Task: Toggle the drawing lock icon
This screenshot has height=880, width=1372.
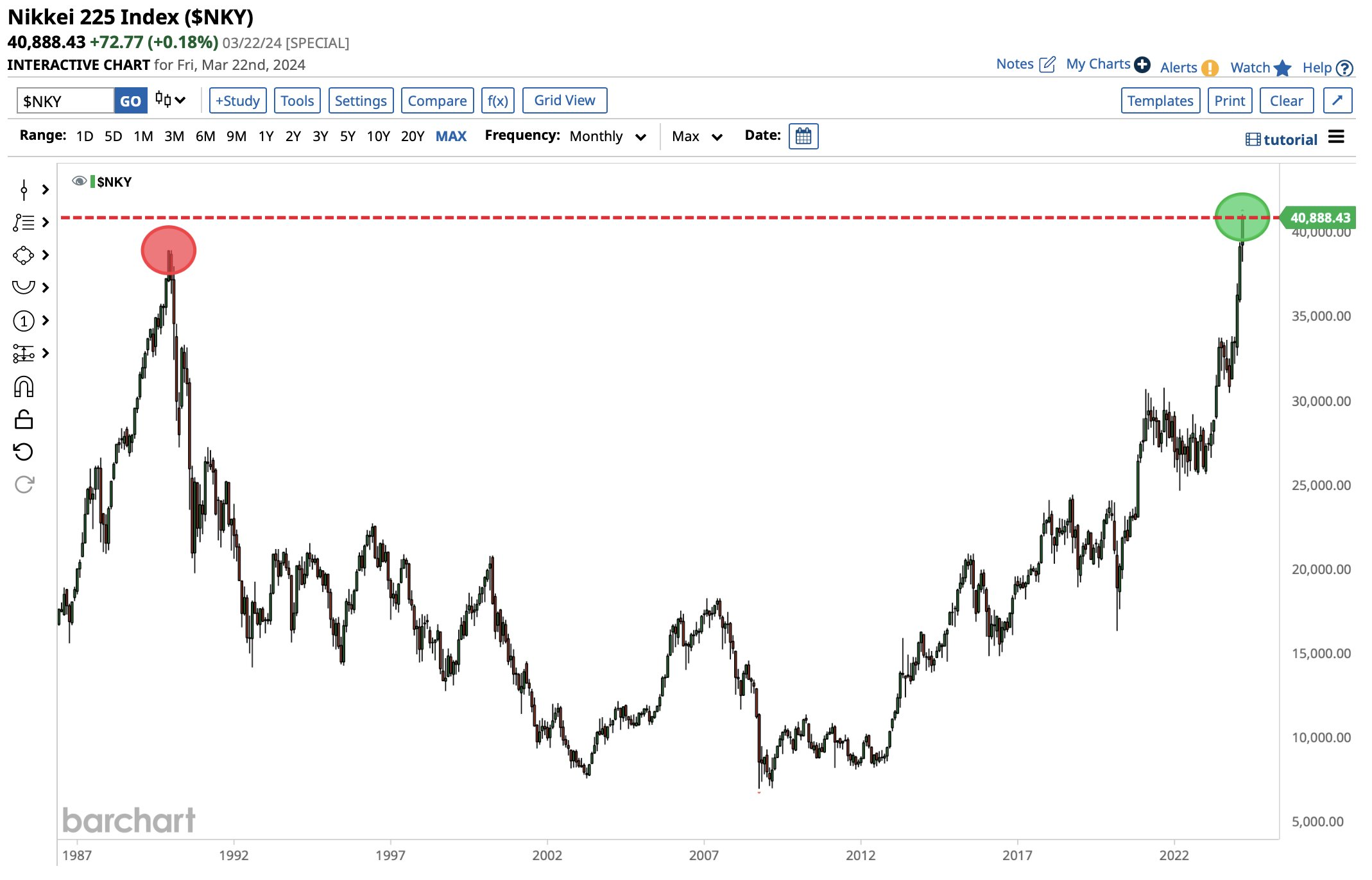Action: tap(24, 419)
